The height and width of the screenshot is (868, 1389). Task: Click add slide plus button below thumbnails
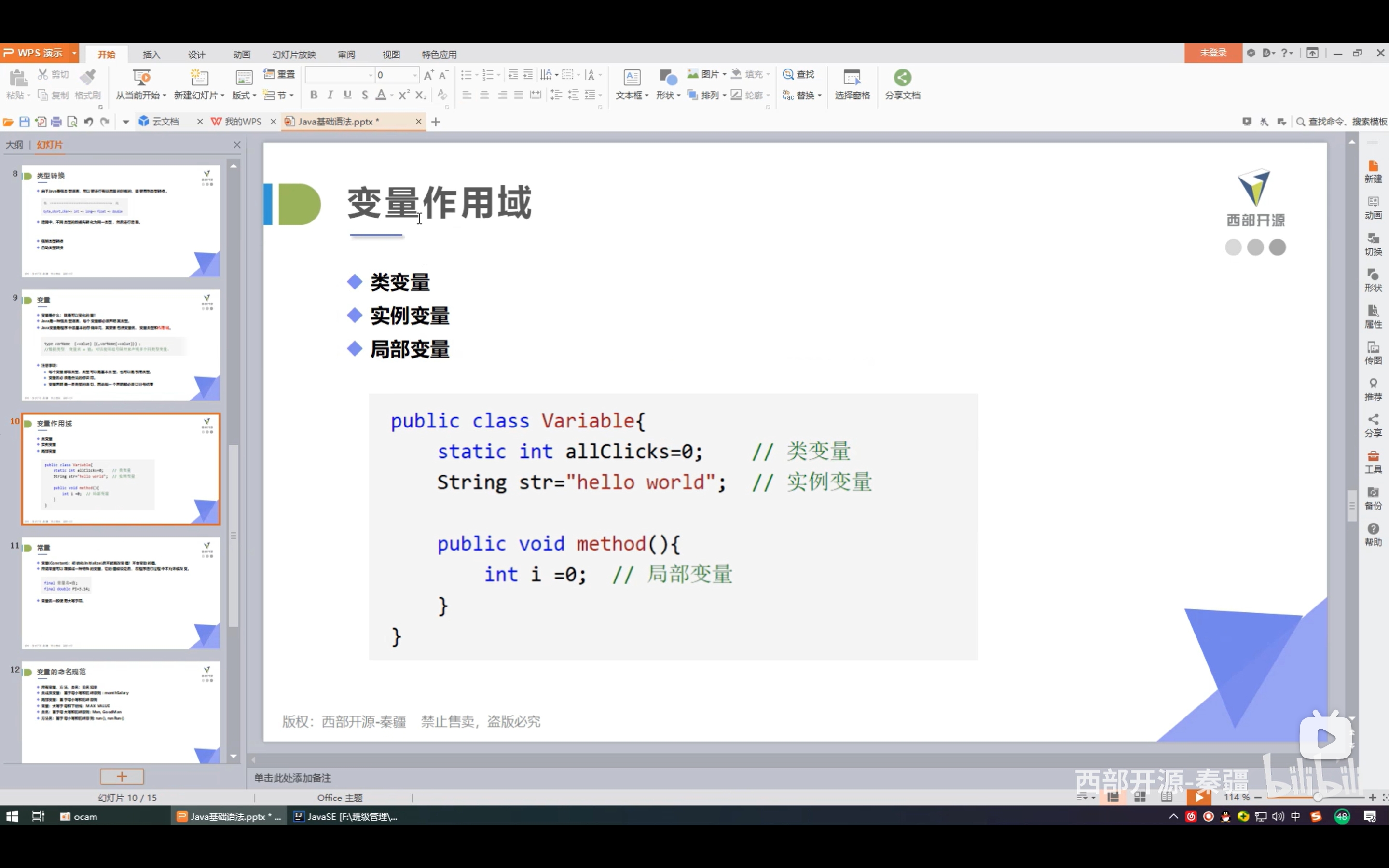click(x=122, y=776)
